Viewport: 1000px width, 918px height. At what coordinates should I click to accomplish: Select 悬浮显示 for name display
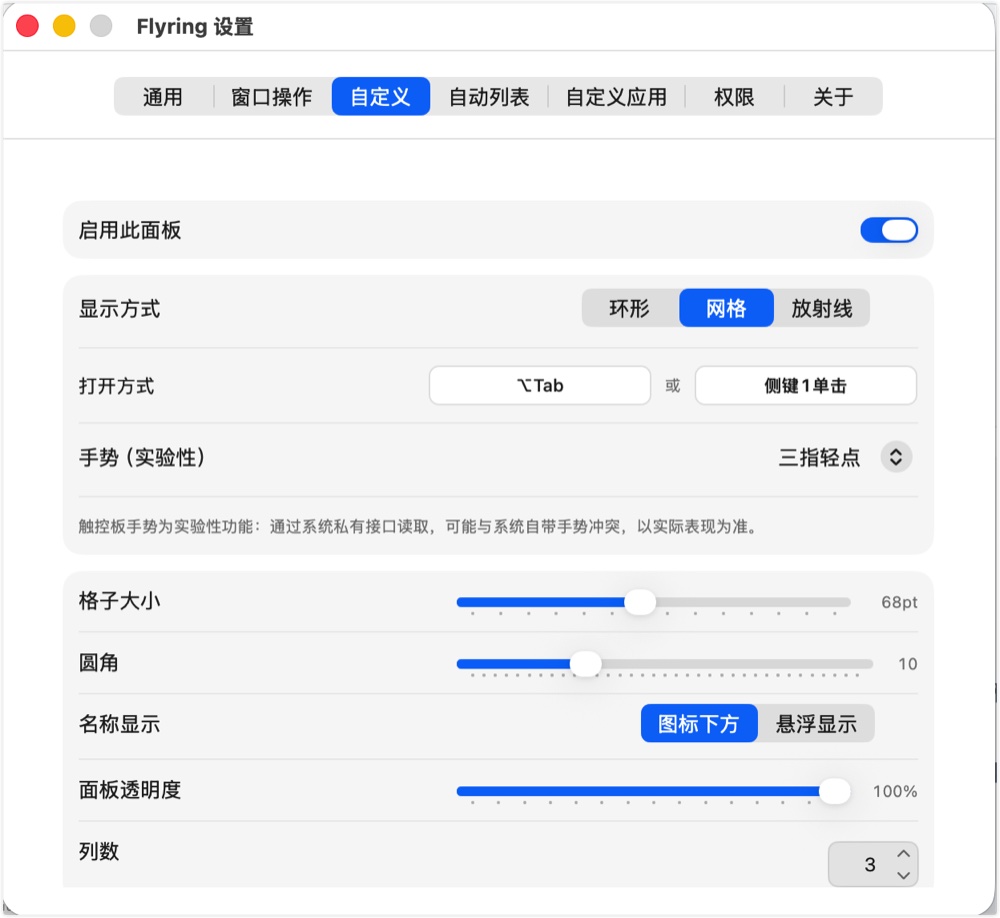click(816, 724)
